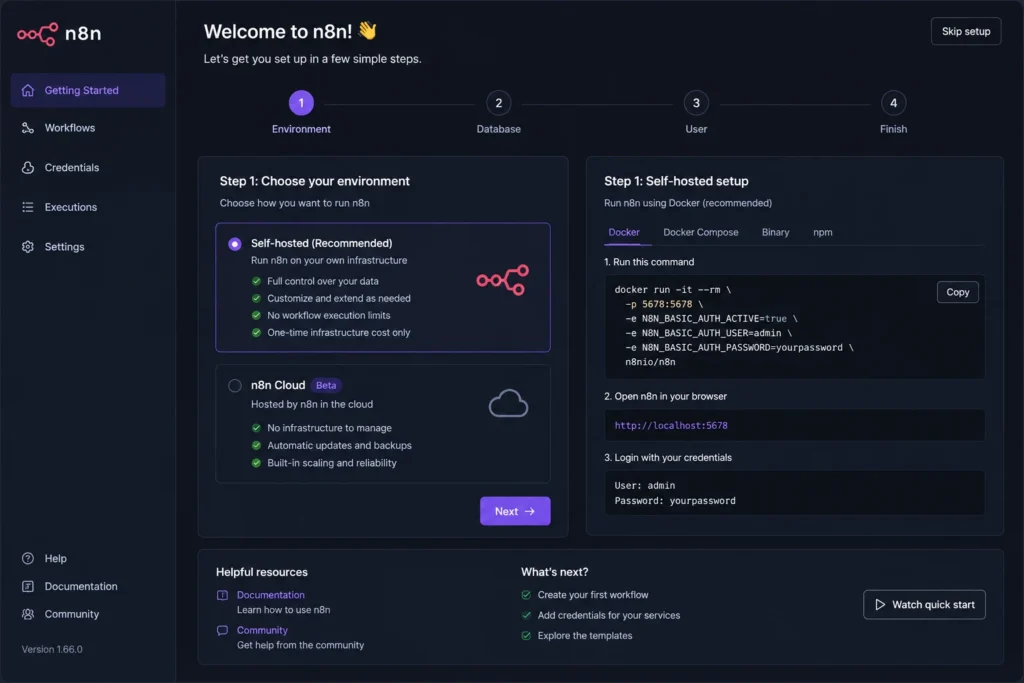Switch to the Docker Compose tab
This screenshot has width=1024, height=683.
[x=701, y=232]
